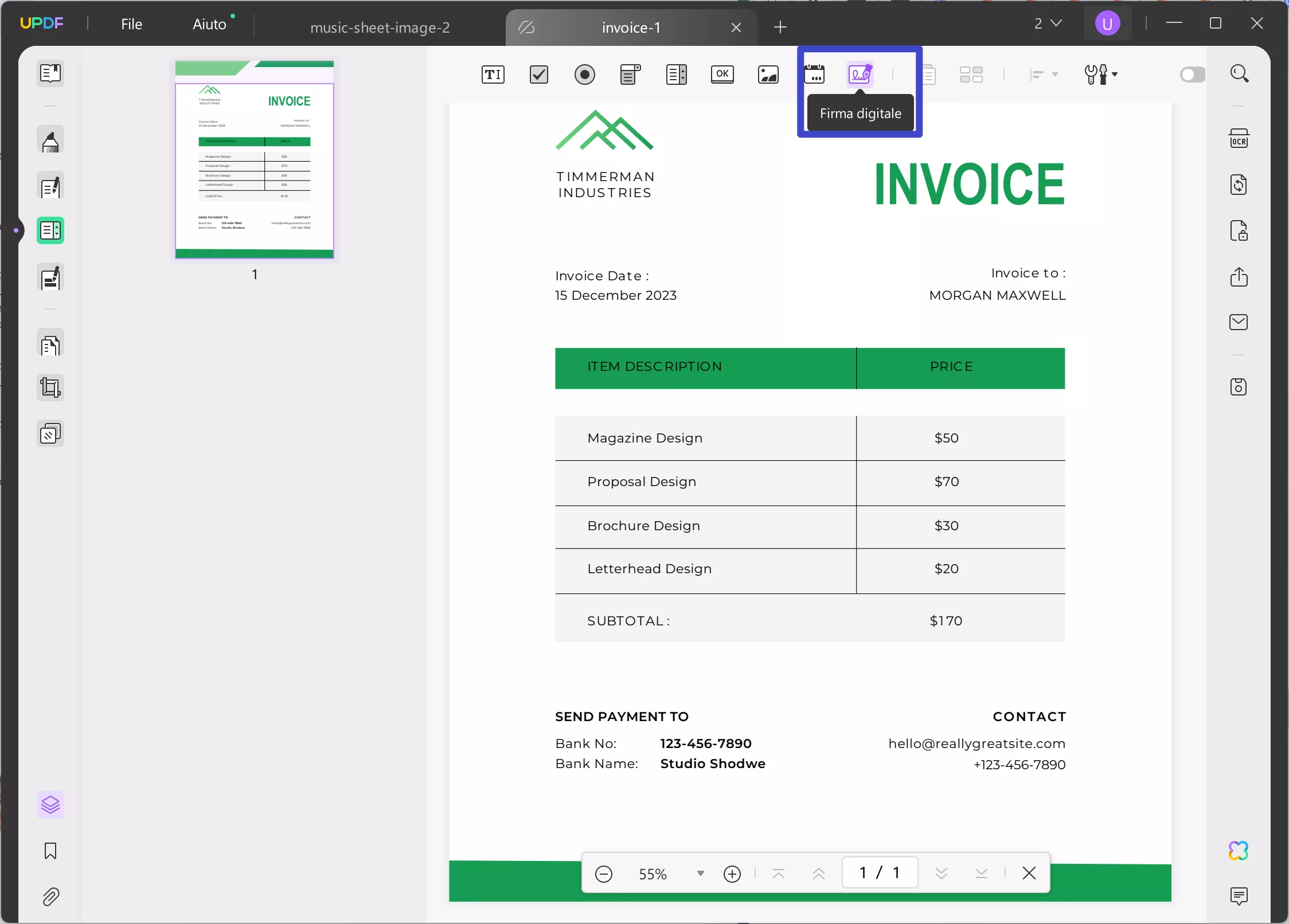The height and width of the screenshot is (924, 1289).
Task: Jump to the first page arrow
Action: [x=779, y=874]
